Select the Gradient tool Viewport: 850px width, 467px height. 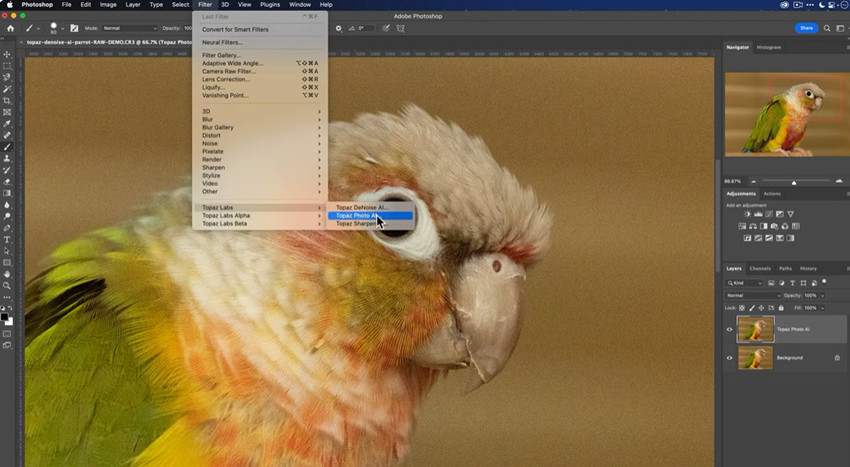(7, 193)
